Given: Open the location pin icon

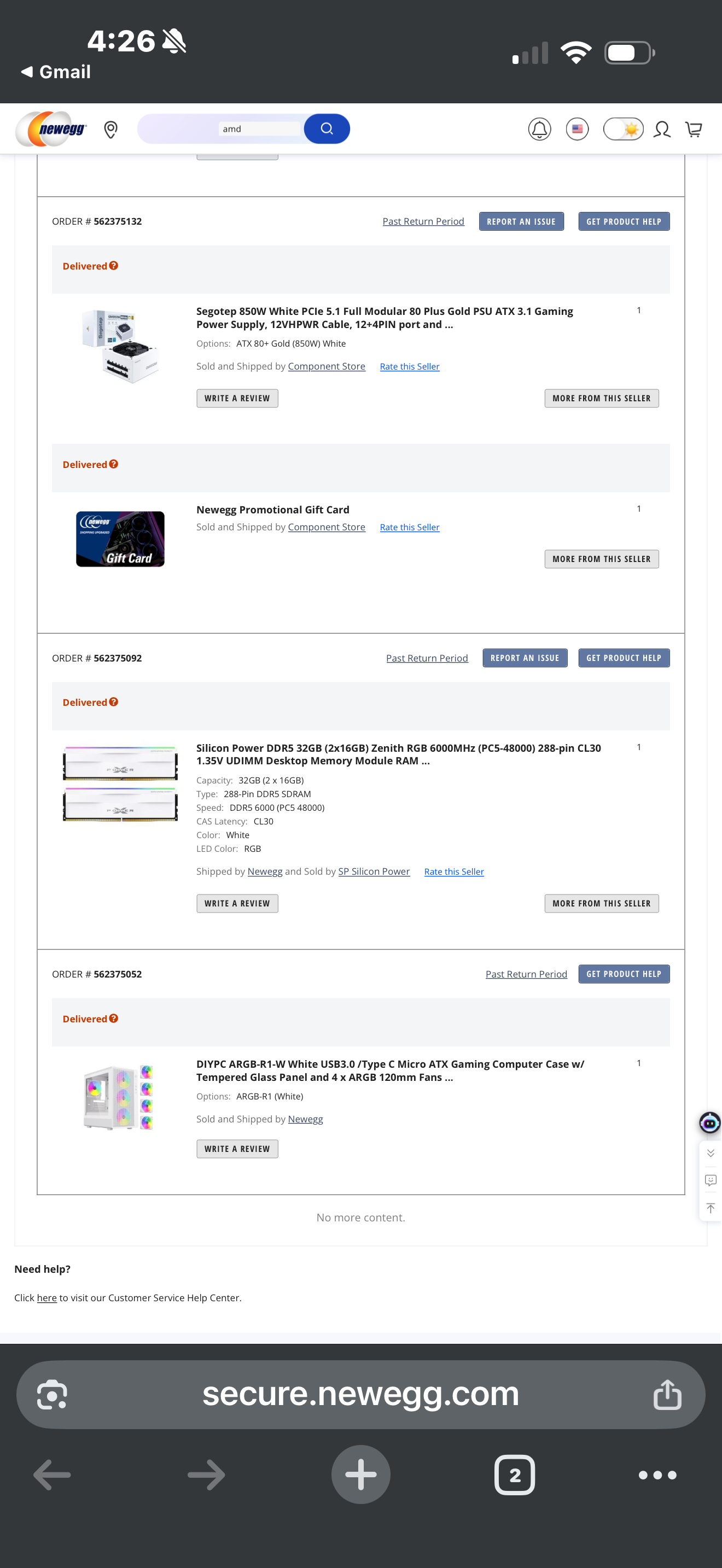Looking at the screenshot, I should 111,129.
